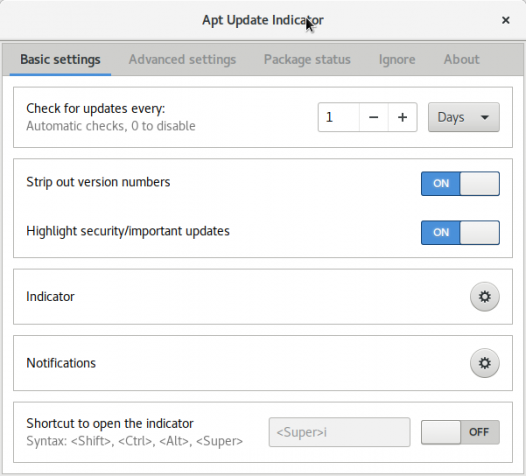Click the Indicator row label

(x=50, y=297)
